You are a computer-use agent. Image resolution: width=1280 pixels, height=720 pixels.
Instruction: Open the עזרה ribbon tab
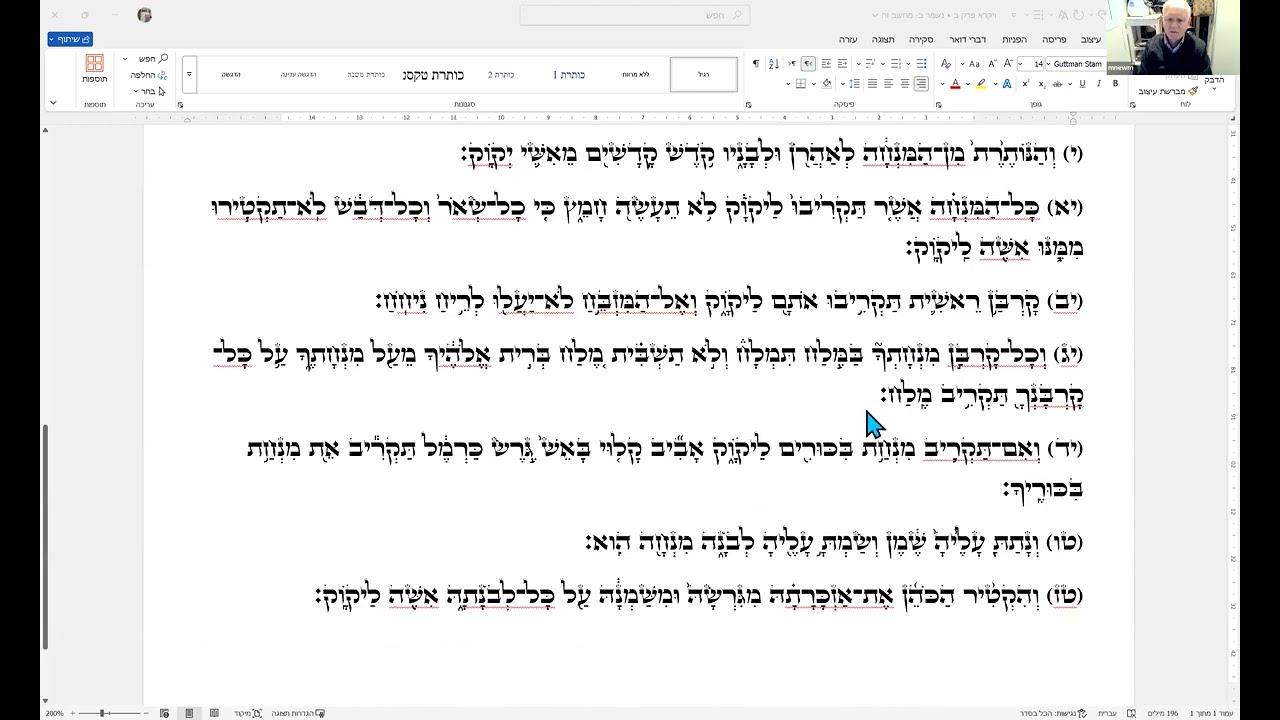(848, 39)
